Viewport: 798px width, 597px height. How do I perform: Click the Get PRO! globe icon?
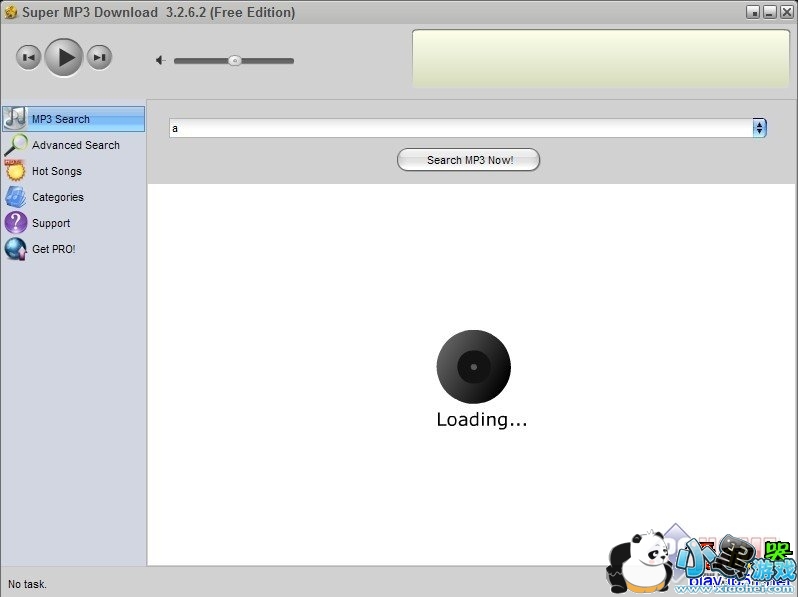[15, 249]
